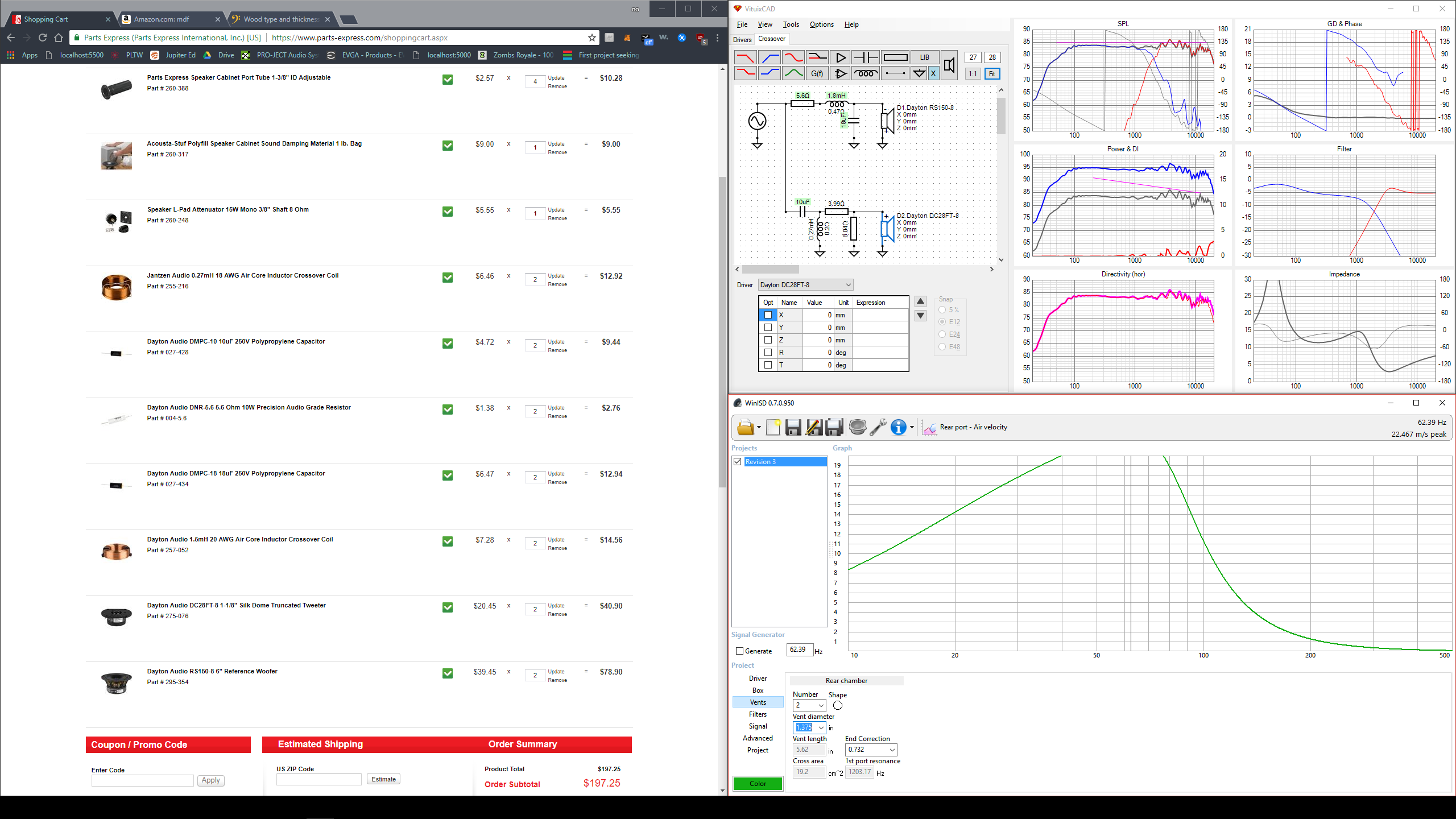
Task: Toggle the R optimization checkbox in VituixCAD
Action: 768,353
